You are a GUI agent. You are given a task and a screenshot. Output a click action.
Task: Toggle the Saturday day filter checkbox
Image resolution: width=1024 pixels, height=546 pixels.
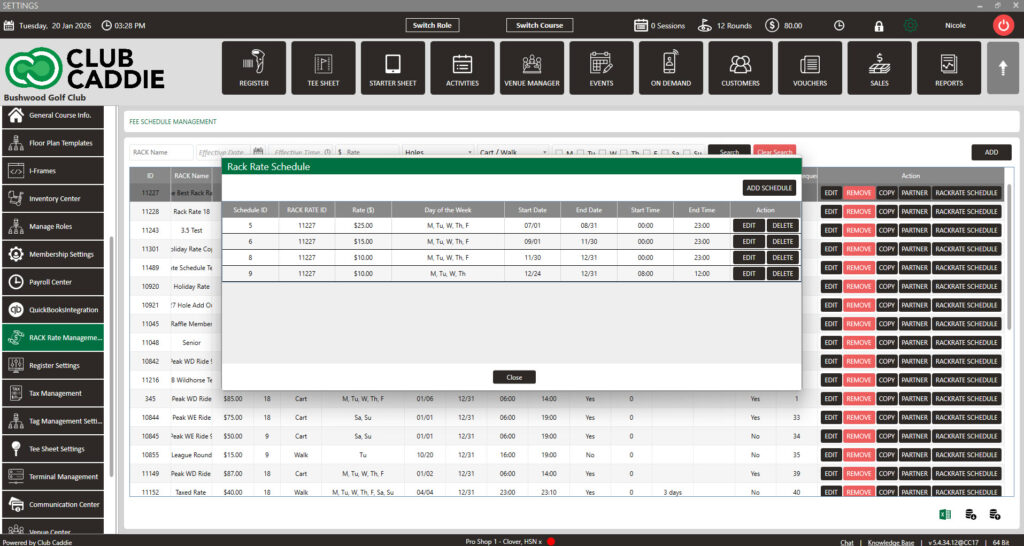pyautogui.click(x=665, y=153)
